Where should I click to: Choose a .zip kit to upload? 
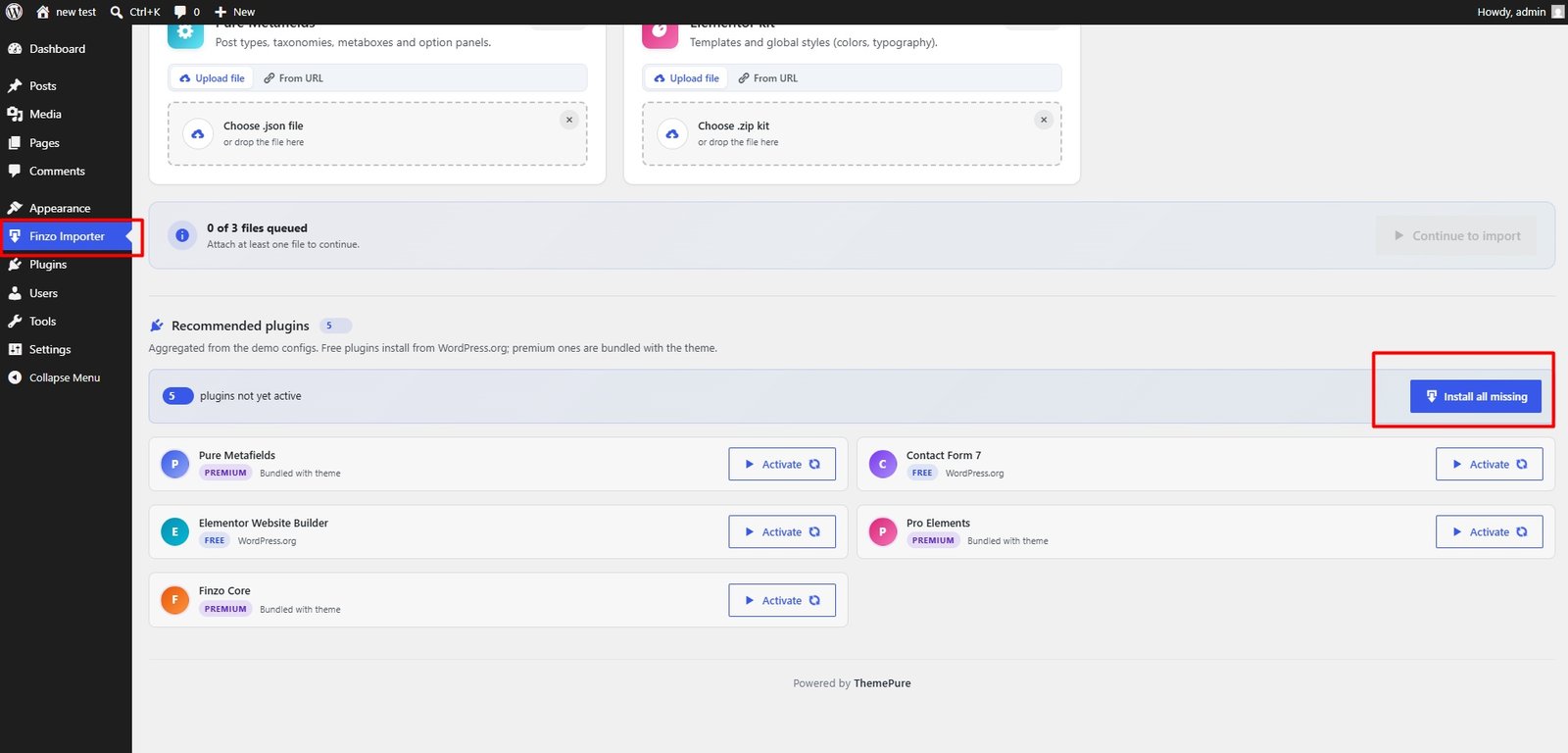[852, 134]
